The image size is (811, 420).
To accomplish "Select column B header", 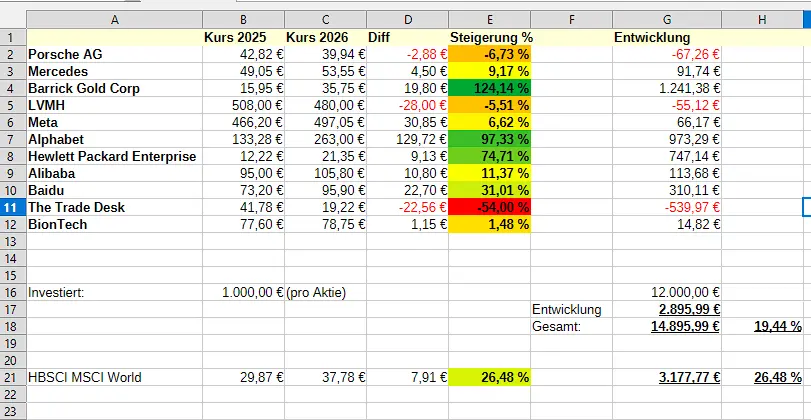I will [243, 20].
